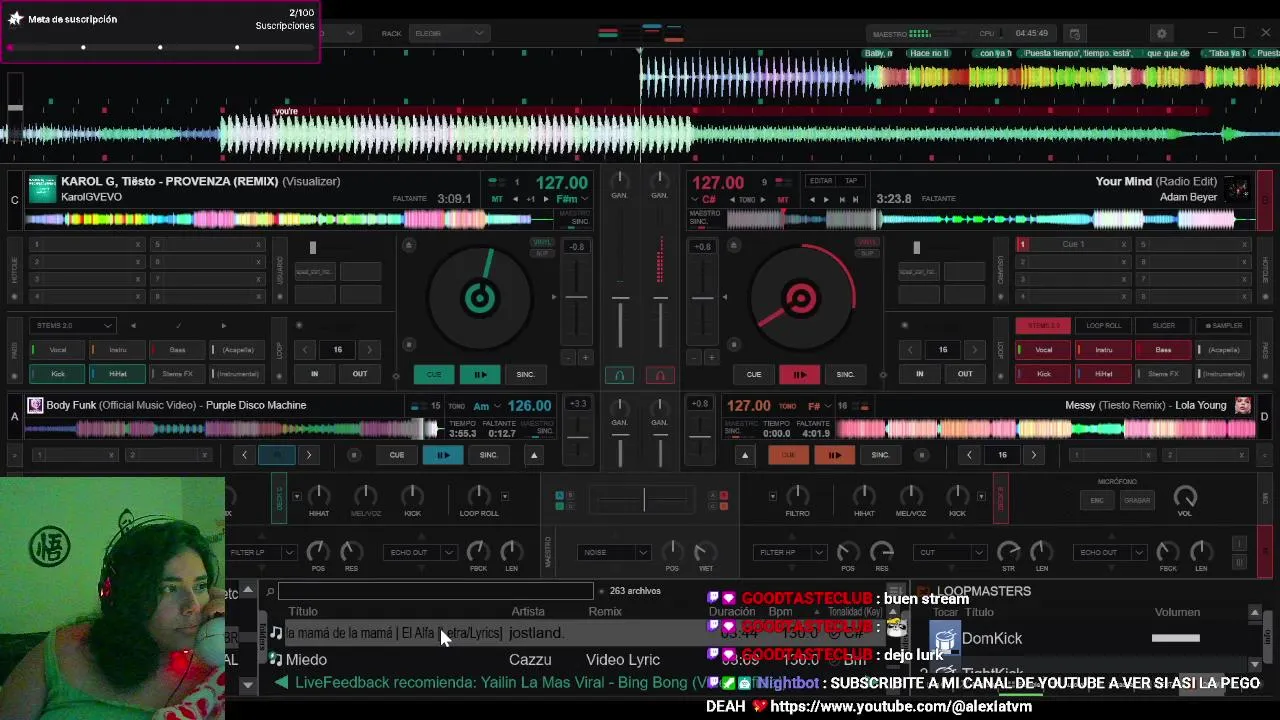Delete hot cue 1 on Your Mind deck
This screenshot has width=1280, height=720.
click(x=1124, y=244)
